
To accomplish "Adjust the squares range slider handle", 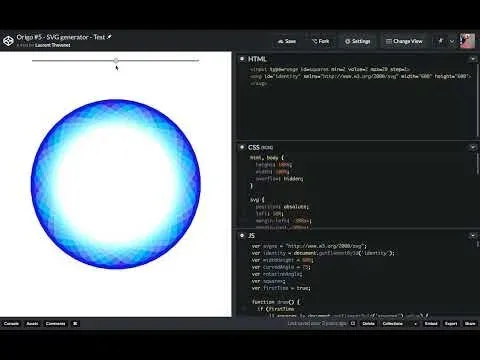I will click(x=116, y=61).
